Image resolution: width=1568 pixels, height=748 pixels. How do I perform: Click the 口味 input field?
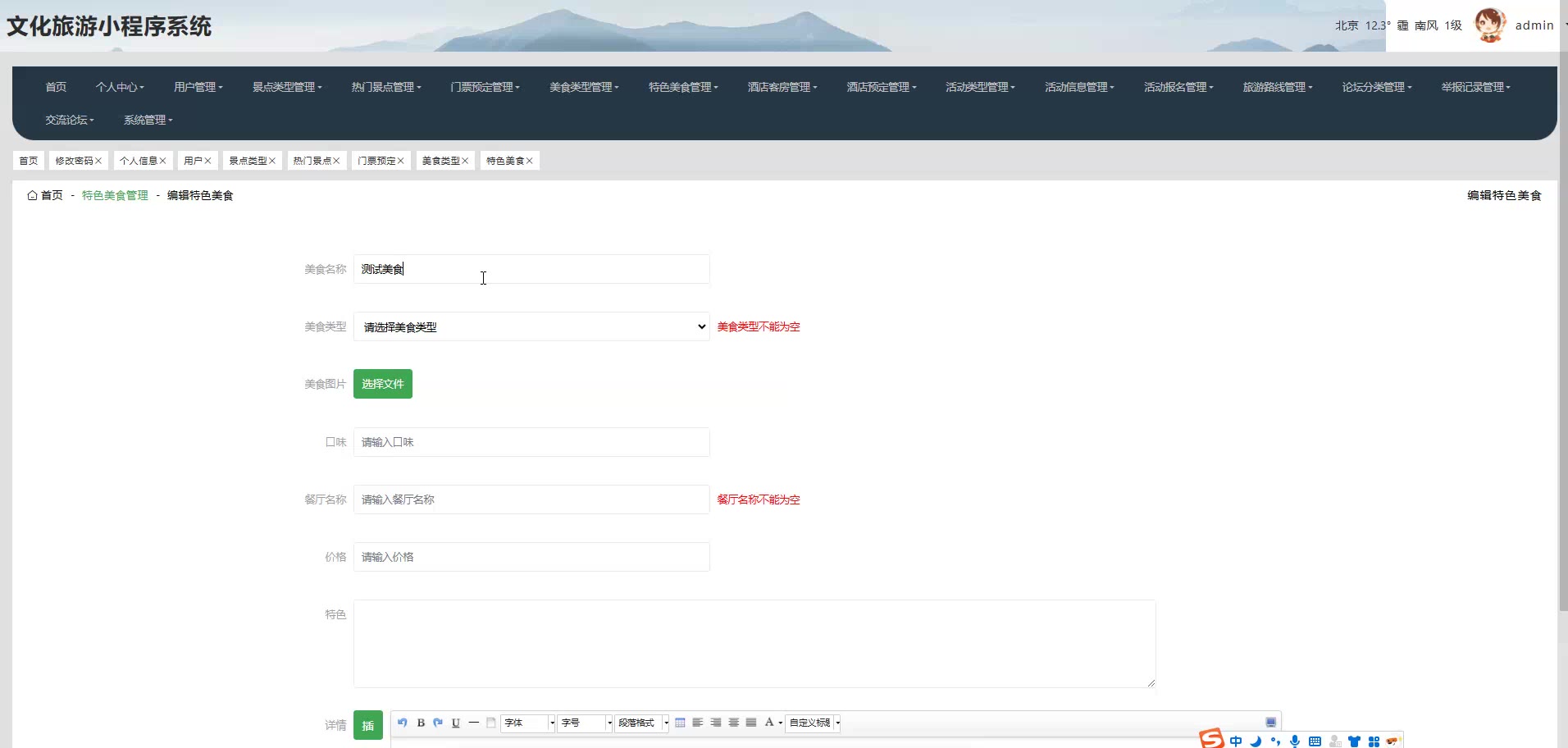click(x=531, y=442)
